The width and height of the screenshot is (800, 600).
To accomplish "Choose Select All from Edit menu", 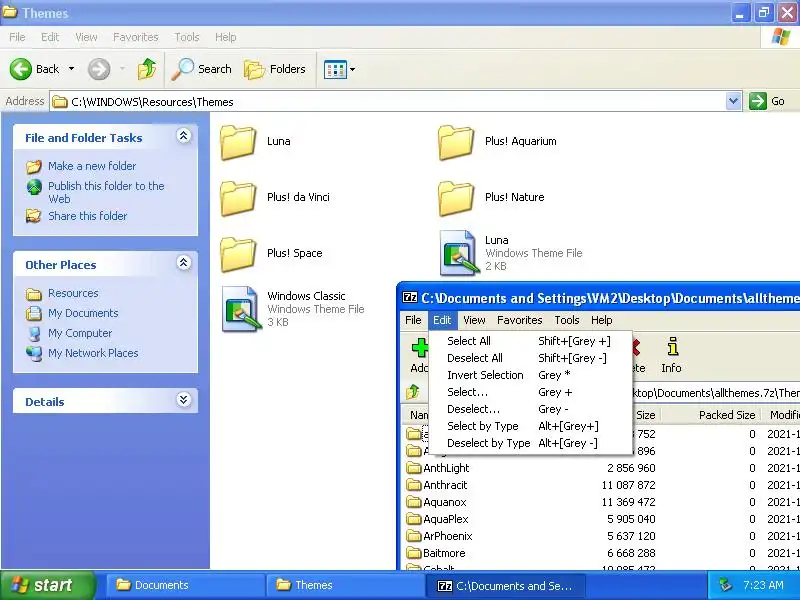I will click(x=530, y=341).
